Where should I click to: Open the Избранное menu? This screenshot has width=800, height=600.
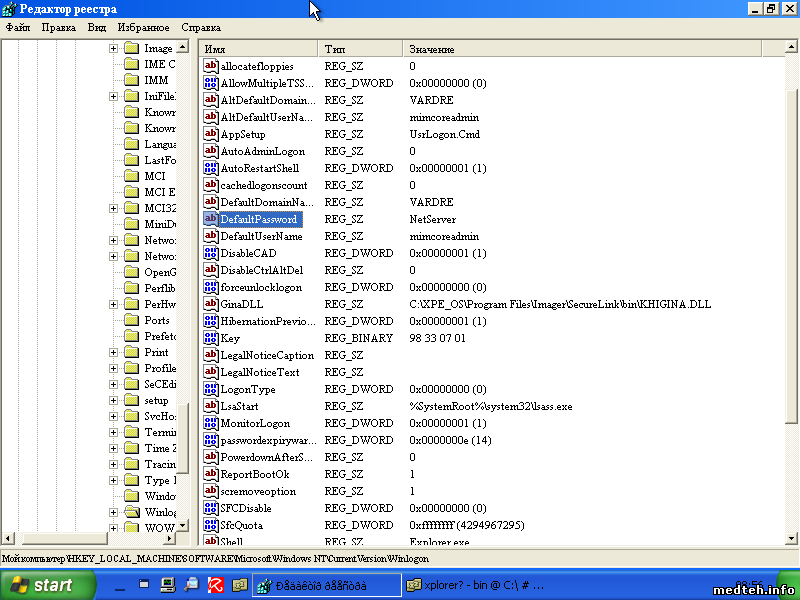click(x=143, y=27)
